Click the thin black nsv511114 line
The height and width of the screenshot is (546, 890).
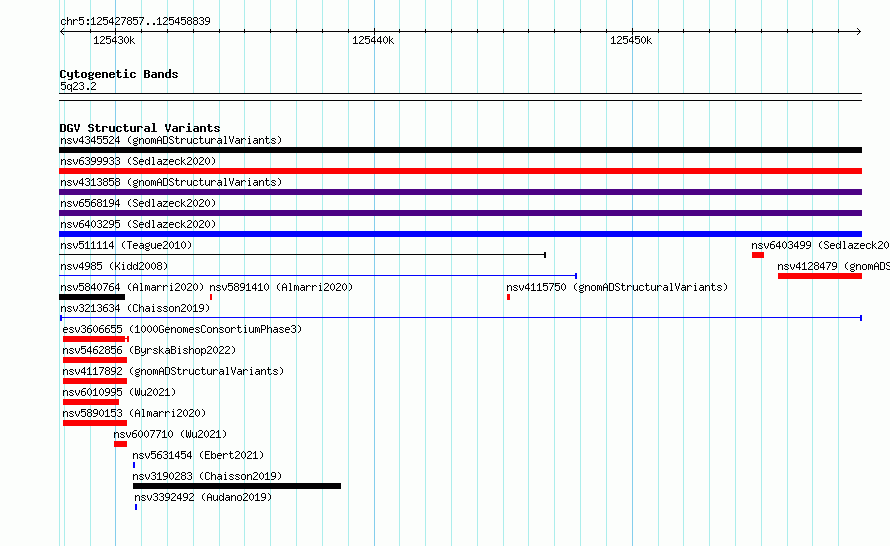[303, 255]
